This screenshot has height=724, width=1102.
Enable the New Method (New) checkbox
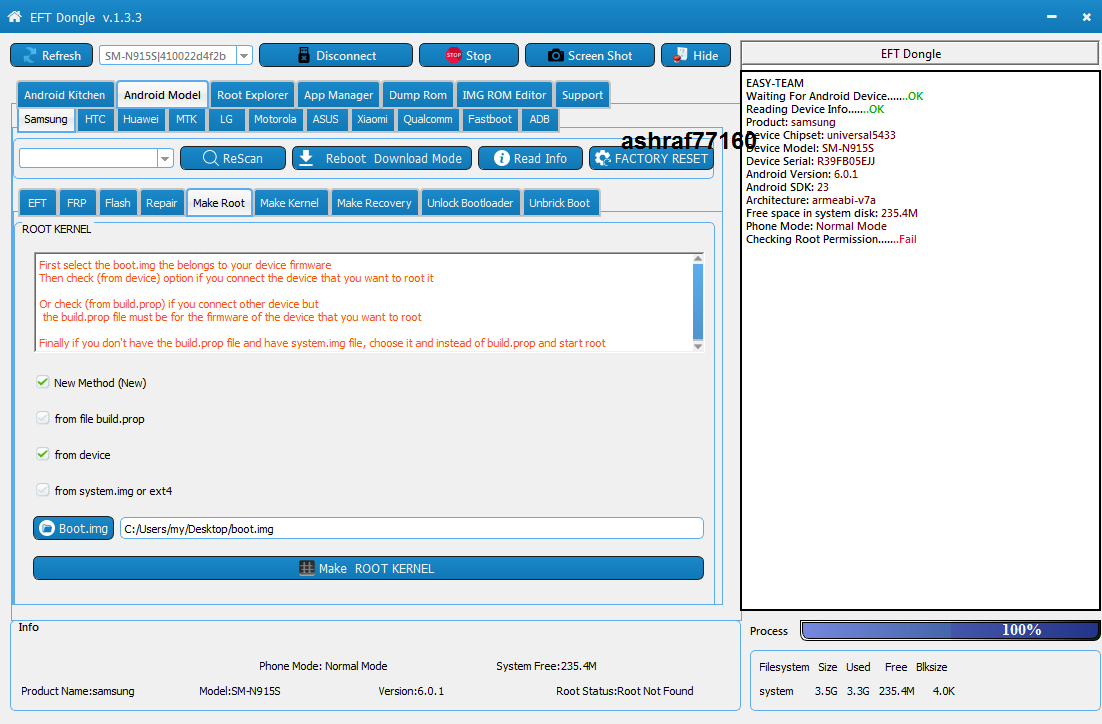43,382
